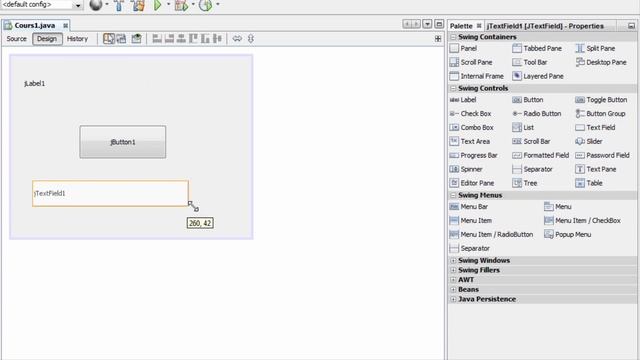Select Internal Frame palette item
Viewport: 640px width, 360px height.
[477, 76]
